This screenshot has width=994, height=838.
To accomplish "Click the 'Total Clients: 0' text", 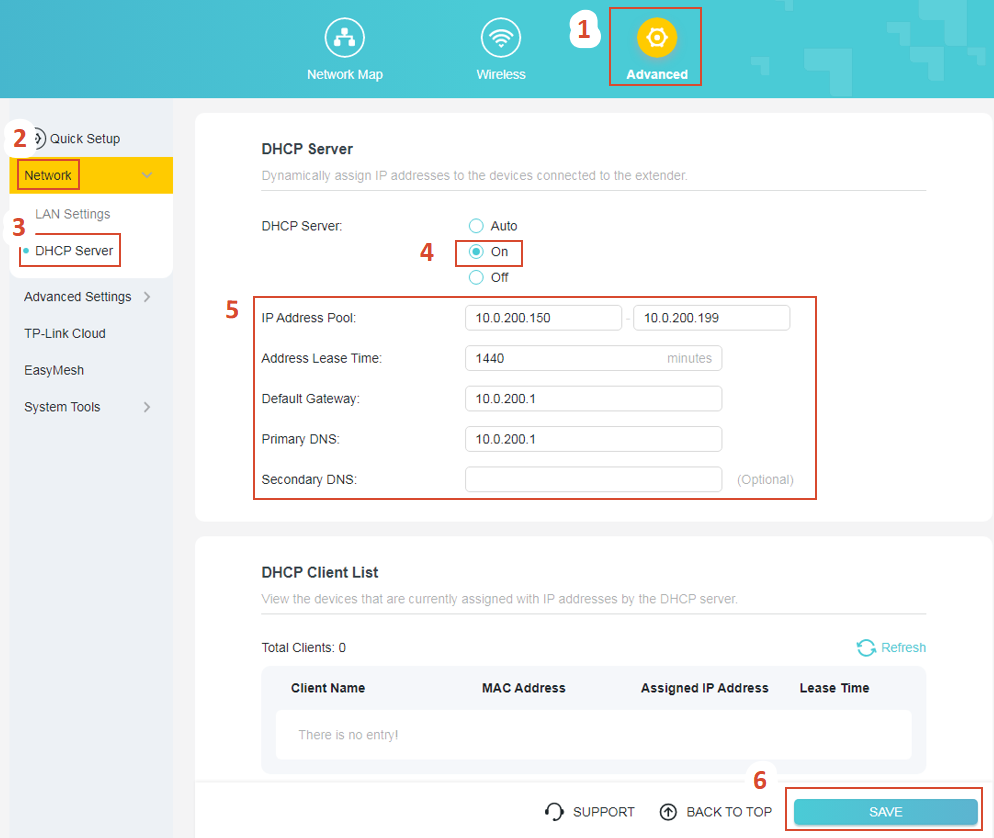I will coord(304,647).
